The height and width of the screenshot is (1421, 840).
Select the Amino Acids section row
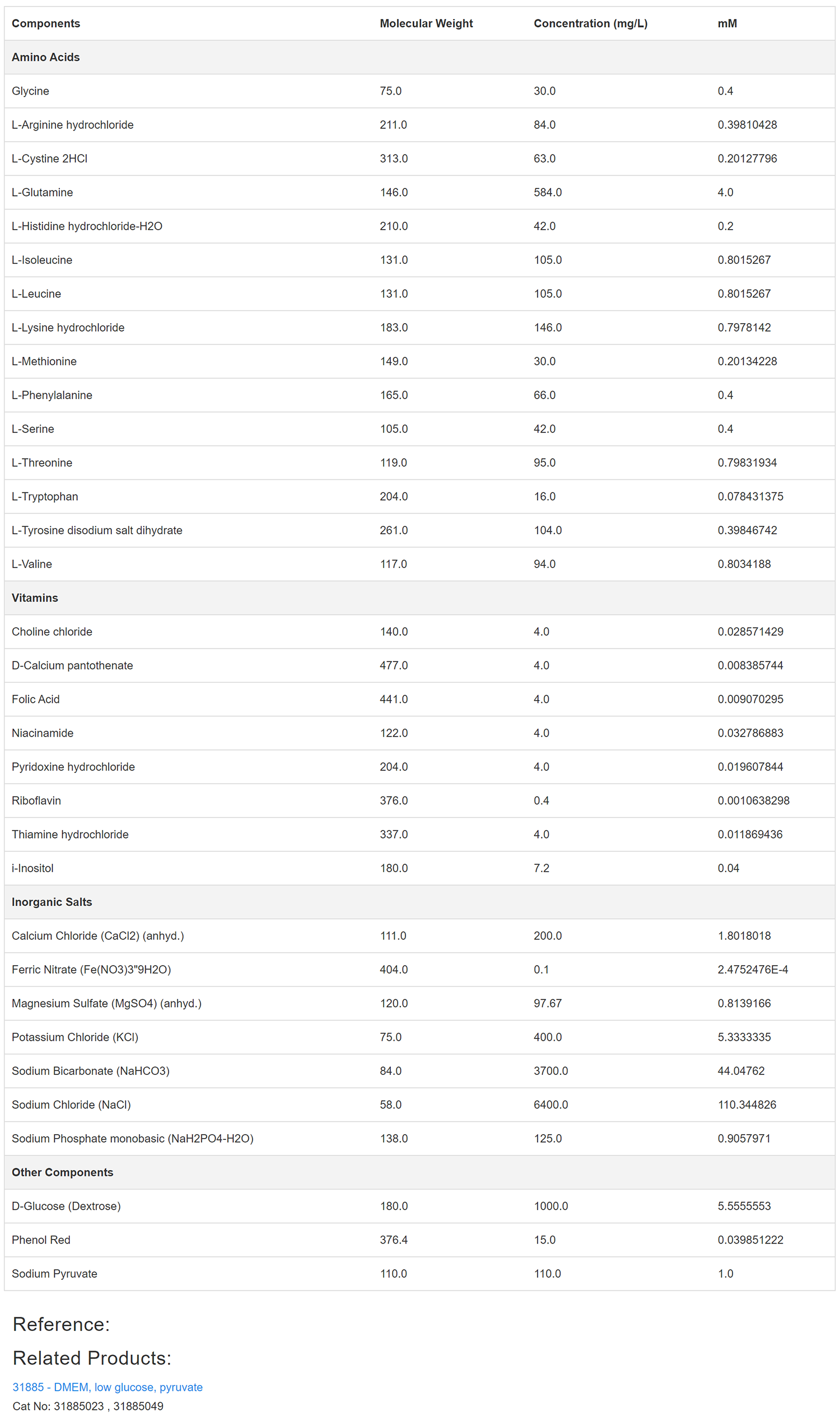click(419, 57)
